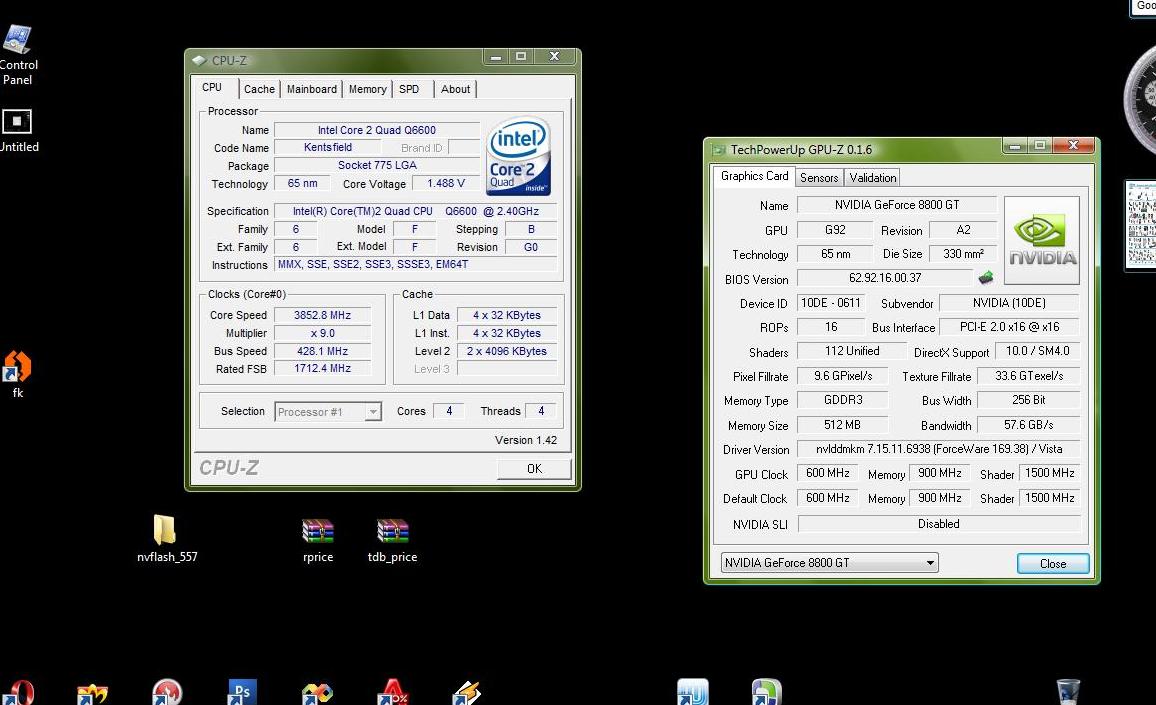The image size is (1156, 705).
Task: Select the Memory tab in CPU-Z
Action: (x=367, y=89)
